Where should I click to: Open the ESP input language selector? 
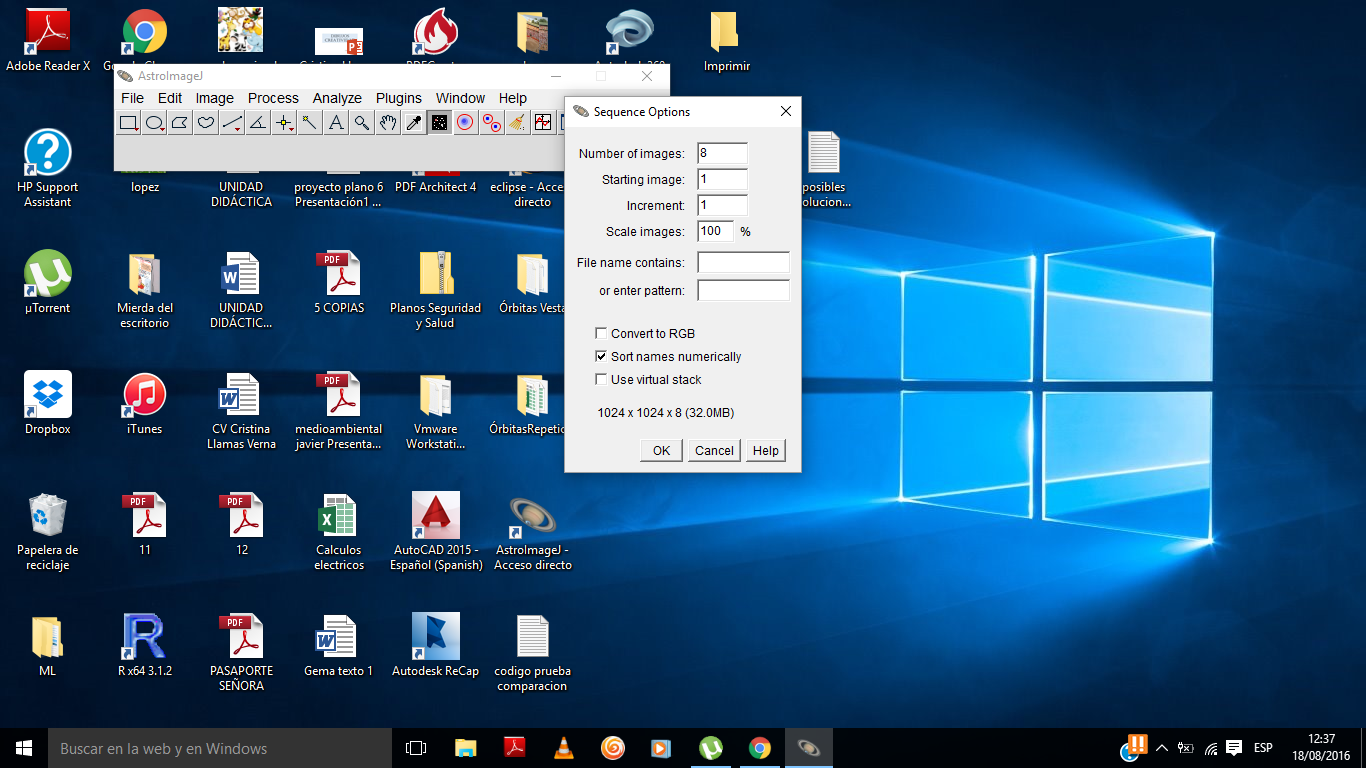coord(1263,748)
